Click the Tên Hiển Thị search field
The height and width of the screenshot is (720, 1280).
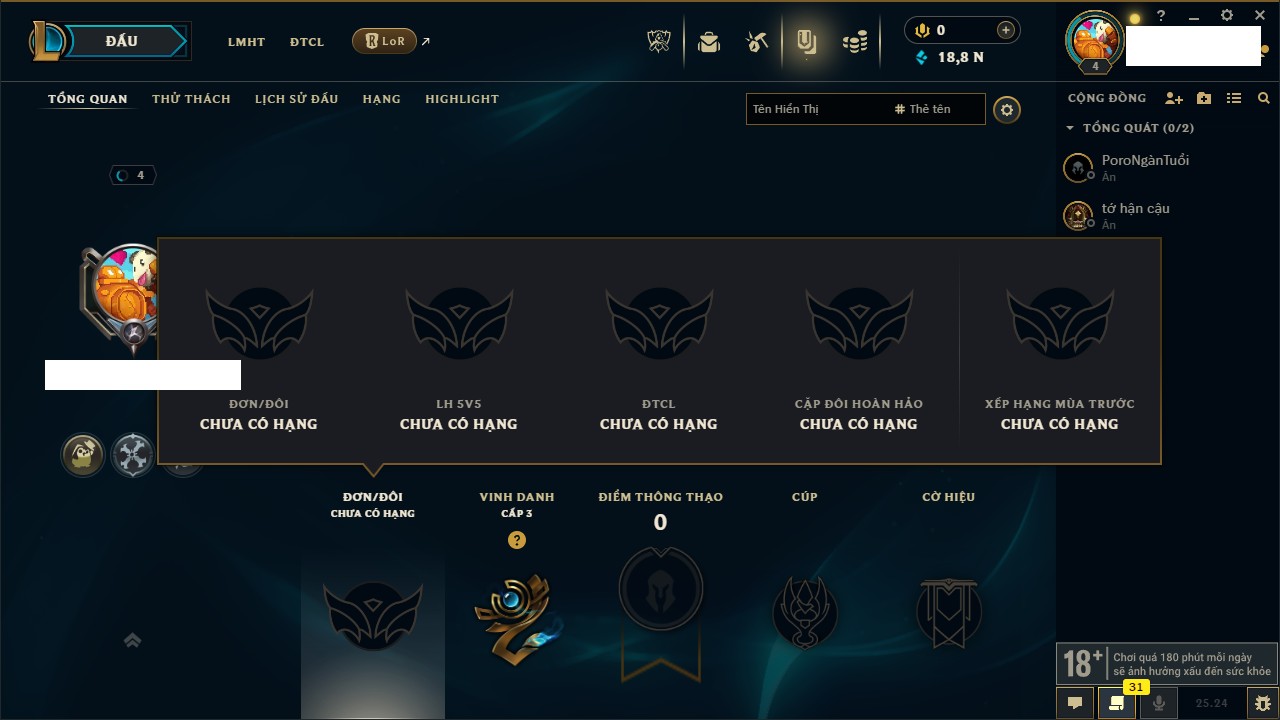click(818, 109)
